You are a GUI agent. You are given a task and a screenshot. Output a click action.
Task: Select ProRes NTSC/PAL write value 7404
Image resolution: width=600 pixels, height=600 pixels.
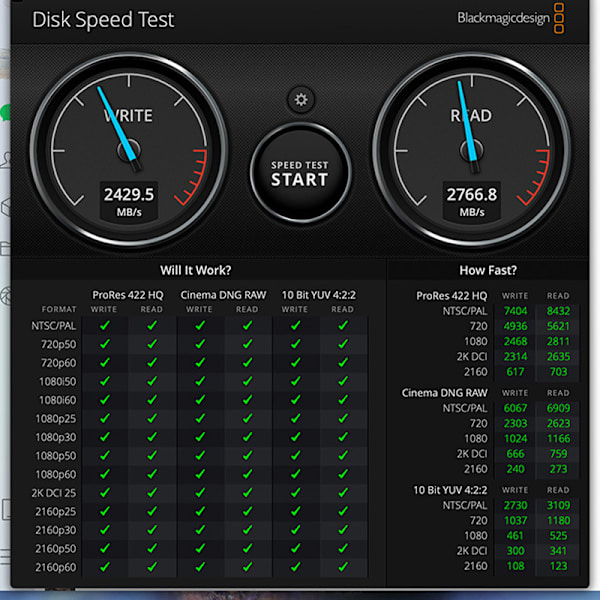pos(515,311)
